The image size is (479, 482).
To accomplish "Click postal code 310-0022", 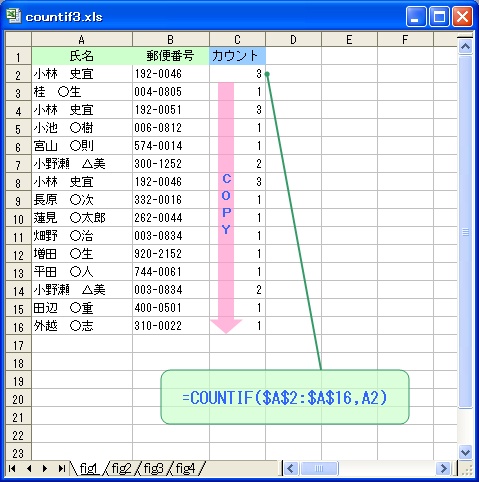I will (171, 326).
